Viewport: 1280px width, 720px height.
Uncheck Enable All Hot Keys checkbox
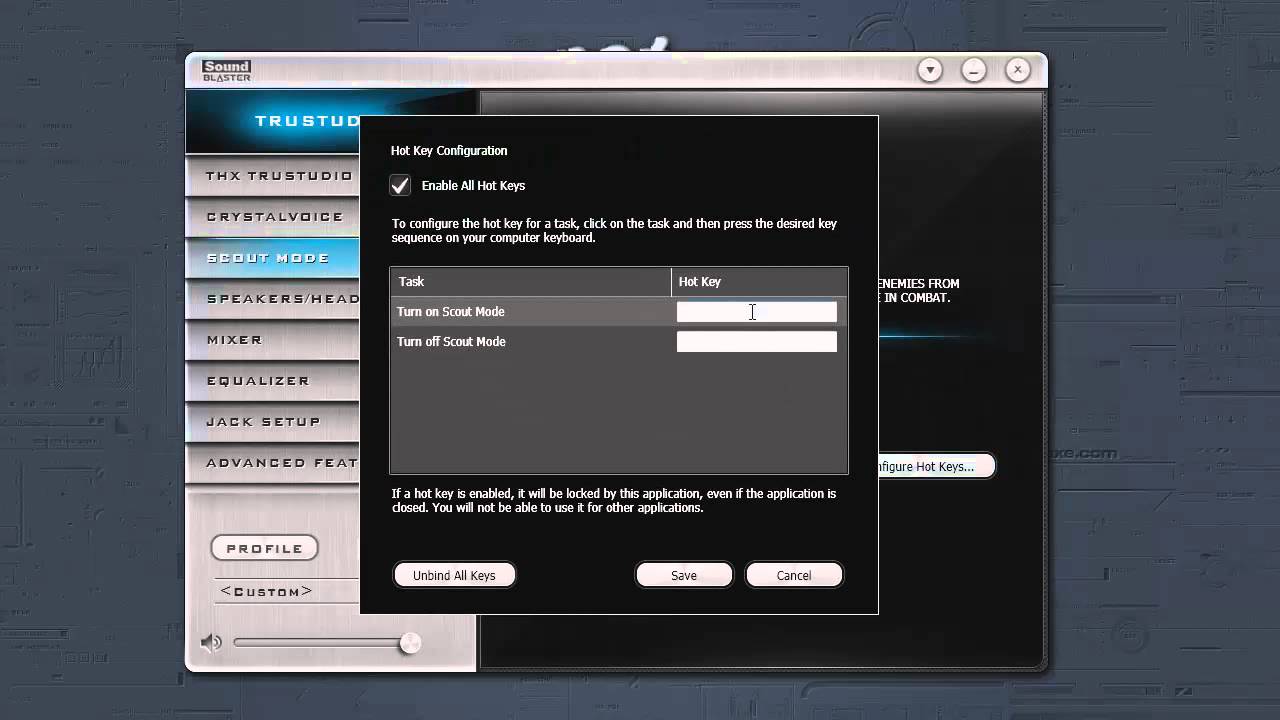tap(400, 185)
